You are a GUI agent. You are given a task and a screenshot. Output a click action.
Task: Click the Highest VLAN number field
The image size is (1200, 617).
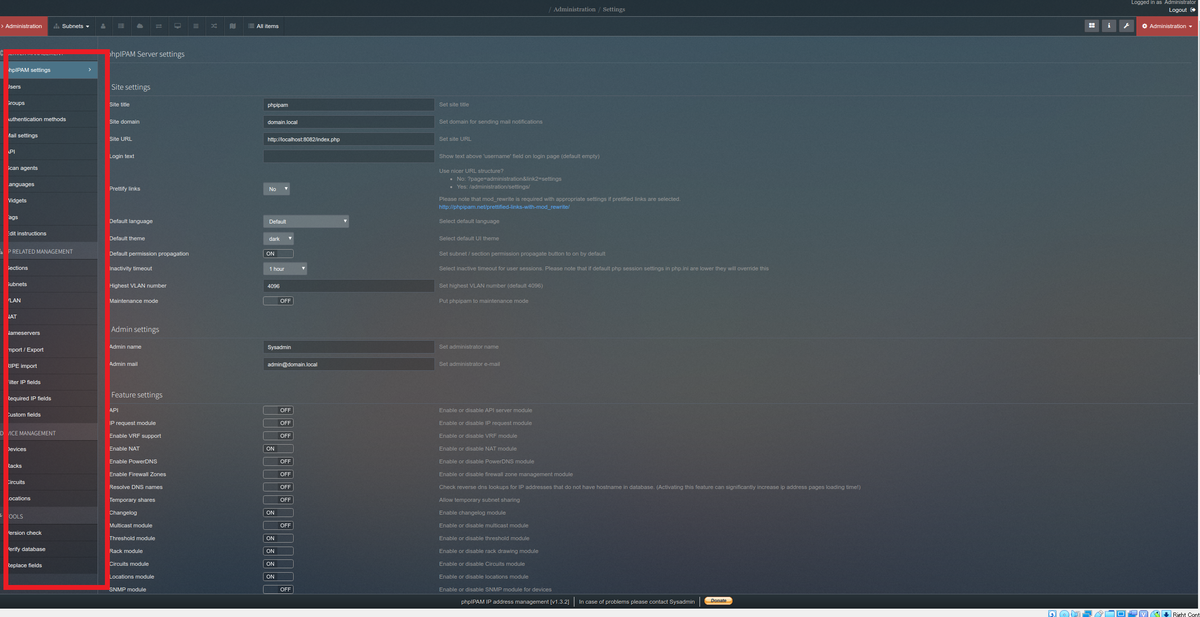click(x=349, y=286)
